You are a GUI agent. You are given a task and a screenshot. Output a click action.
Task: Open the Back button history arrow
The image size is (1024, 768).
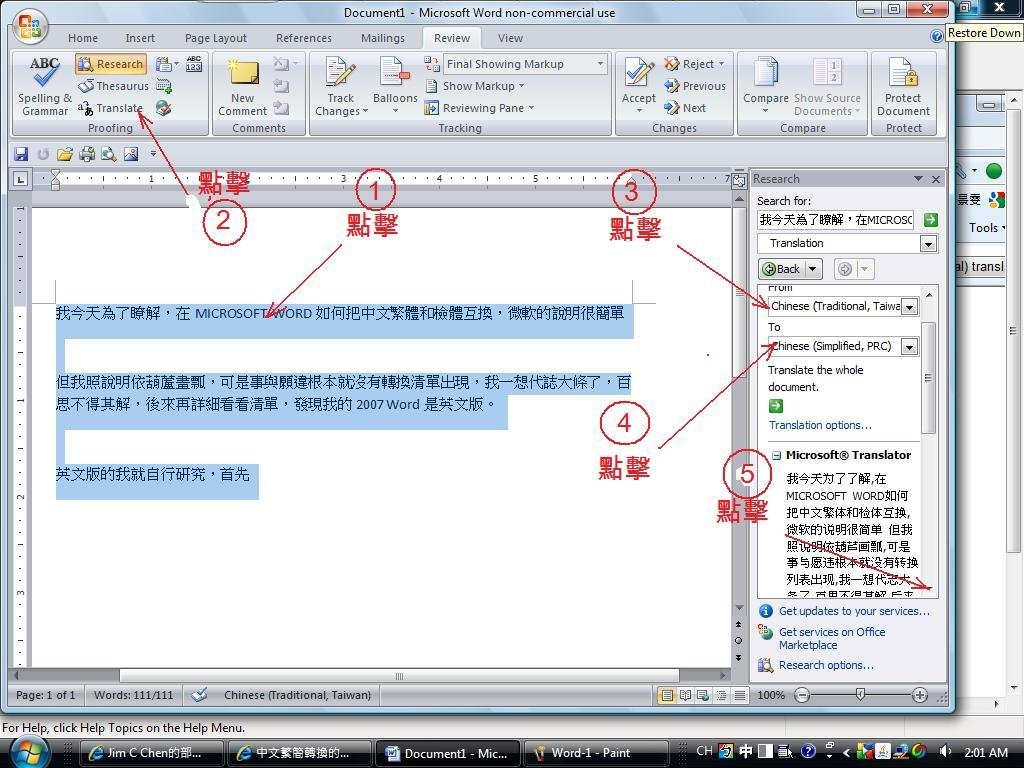coord(812,268)
